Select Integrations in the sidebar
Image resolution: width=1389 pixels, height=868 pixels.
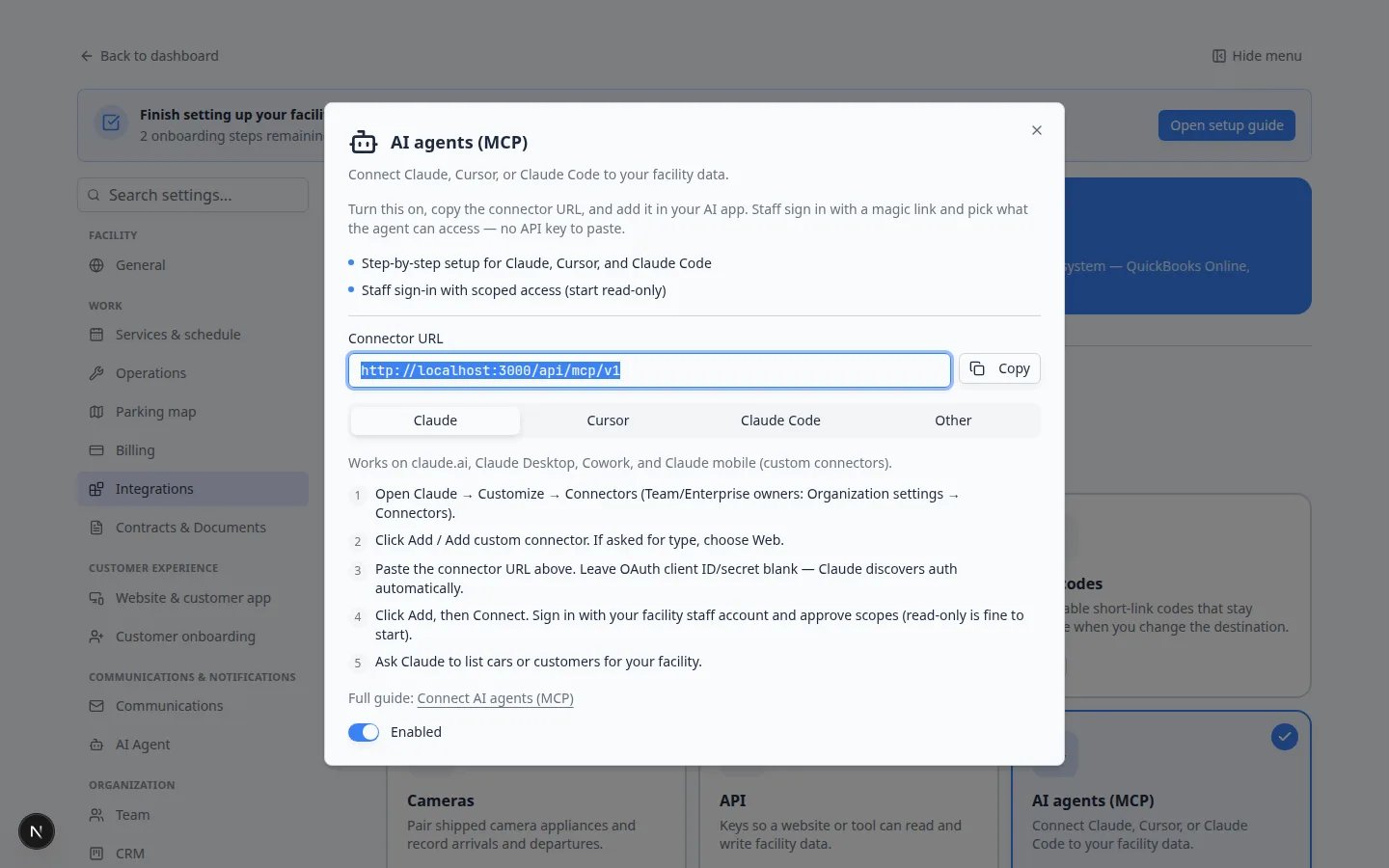point(193,489)
